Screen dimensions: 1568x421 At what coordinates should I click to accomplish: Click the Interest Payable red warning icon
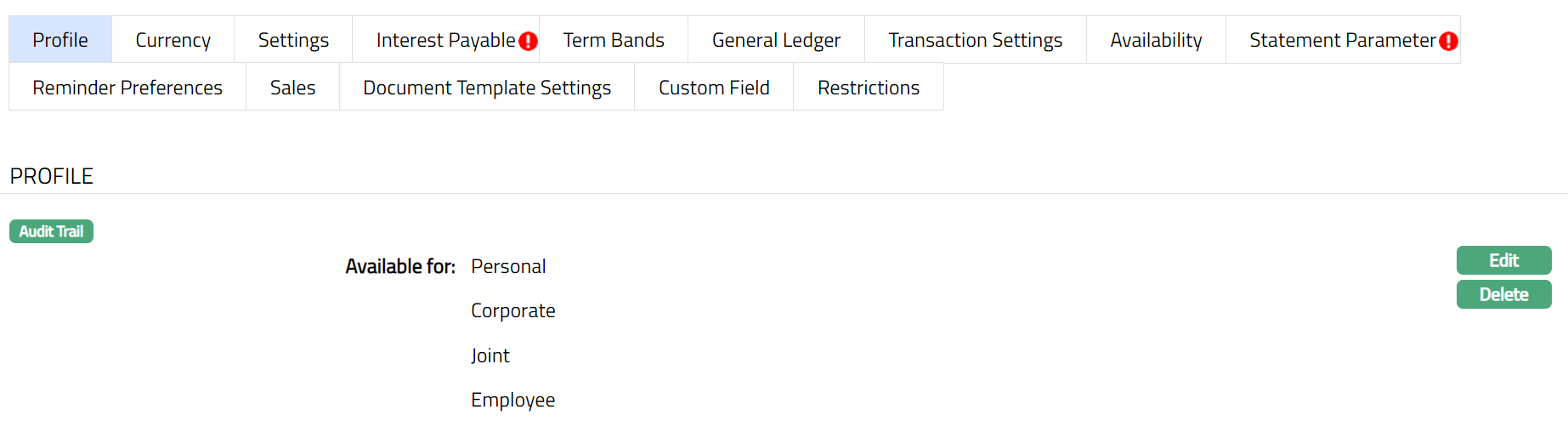528,41
